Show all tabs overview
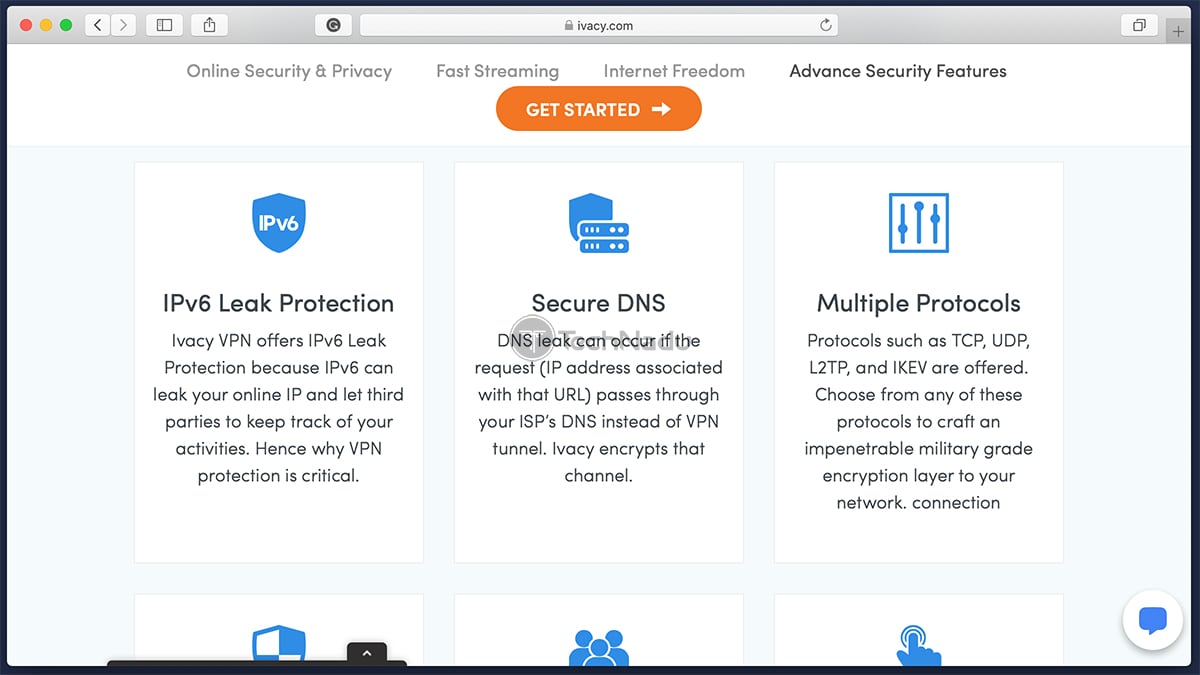 pyautogui.click(x=1138, y=25)
